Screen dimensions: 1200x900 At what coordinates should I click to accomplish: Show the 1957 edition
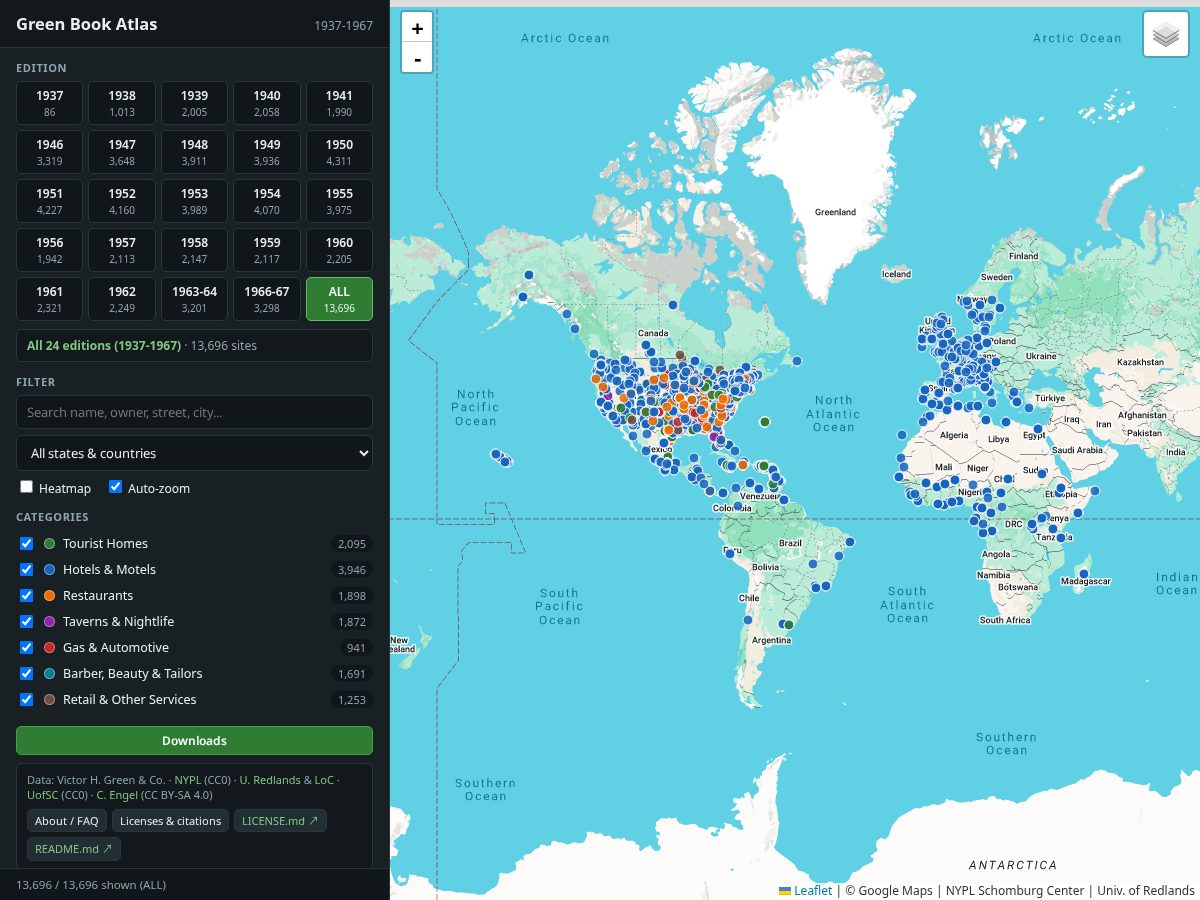tap(122, 250)
